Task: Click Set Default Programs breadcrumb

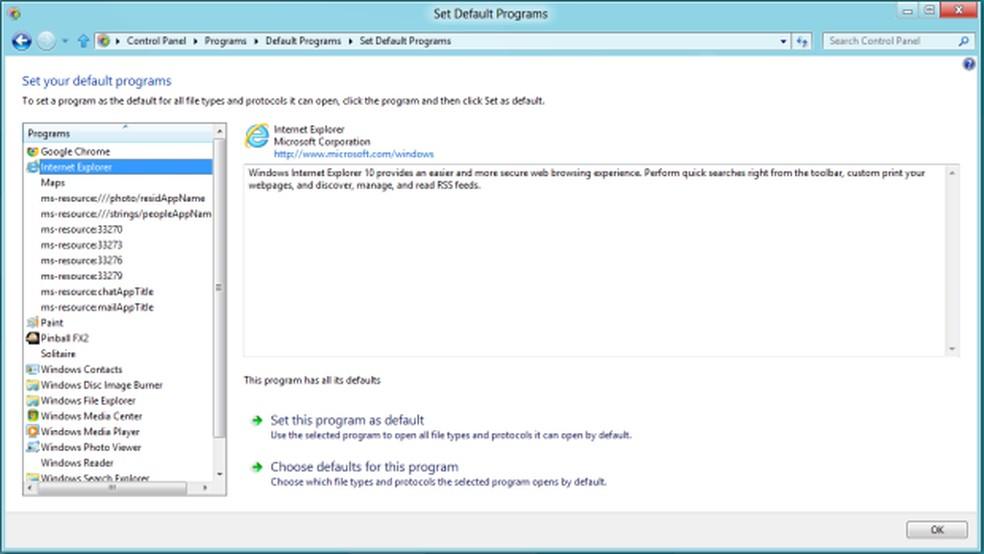Action: tap(405, 41)
